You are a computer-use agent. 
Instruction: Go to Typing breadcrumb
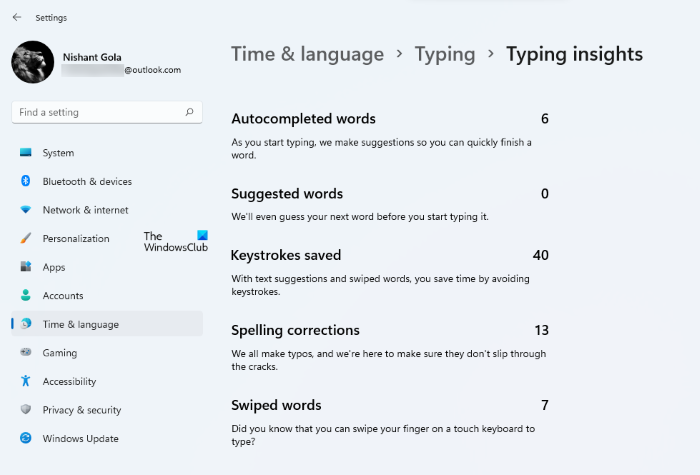(445, 55)
